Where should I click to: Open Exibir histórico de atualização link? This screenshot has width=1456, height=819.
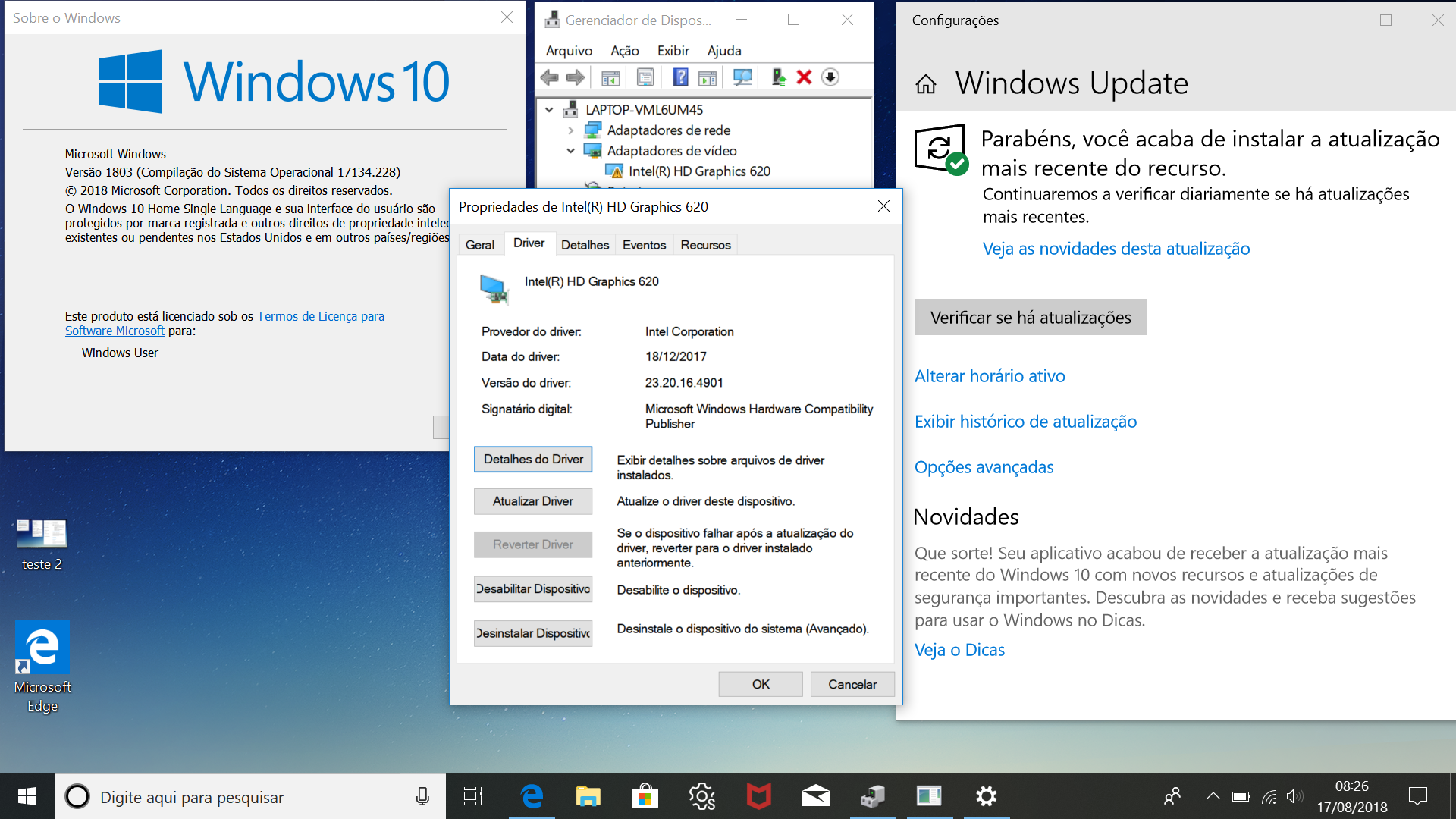point(1025,422)
